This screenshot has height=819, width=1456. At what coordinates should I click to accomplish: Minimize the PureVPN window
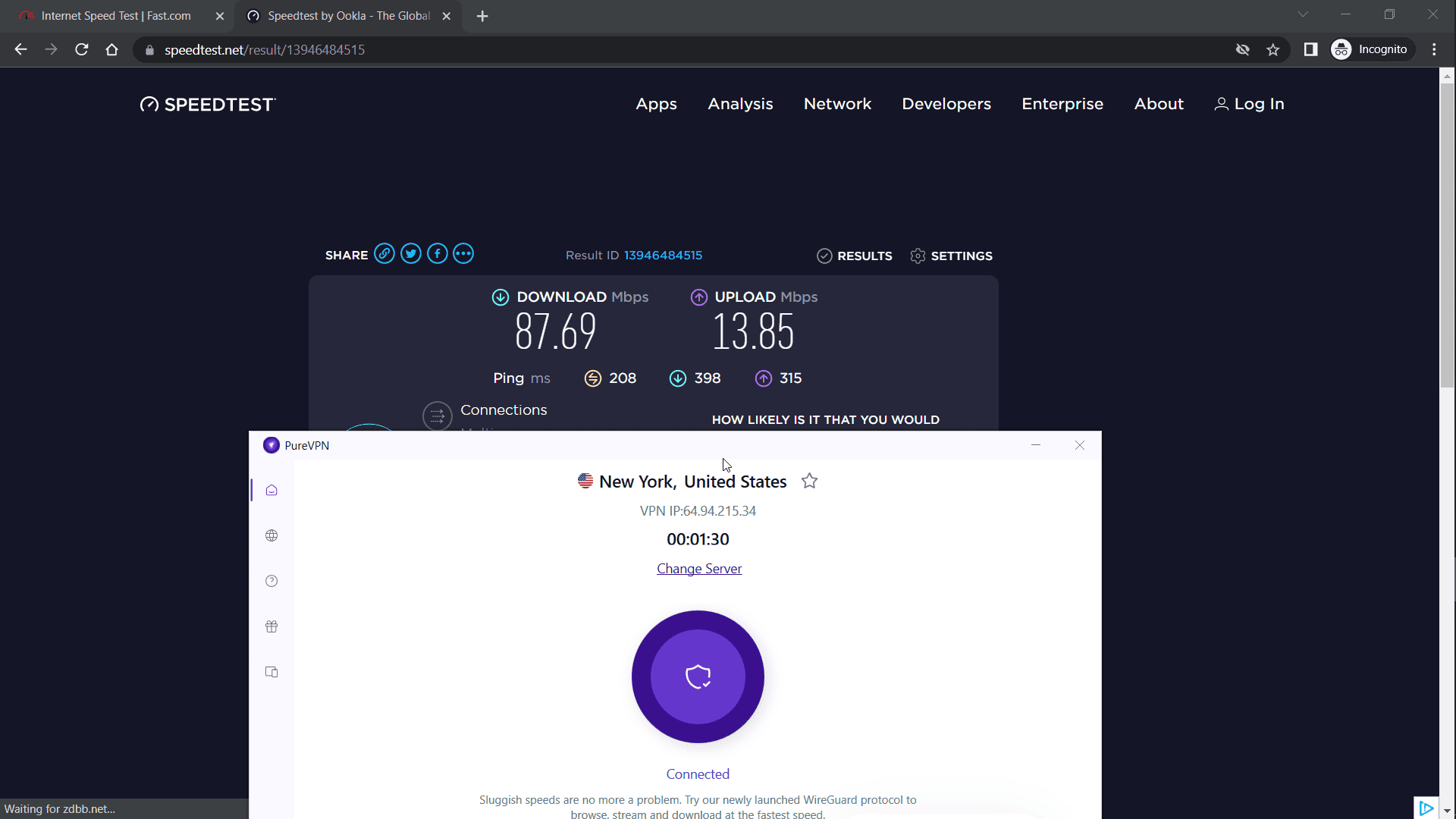pos(1036,445)
